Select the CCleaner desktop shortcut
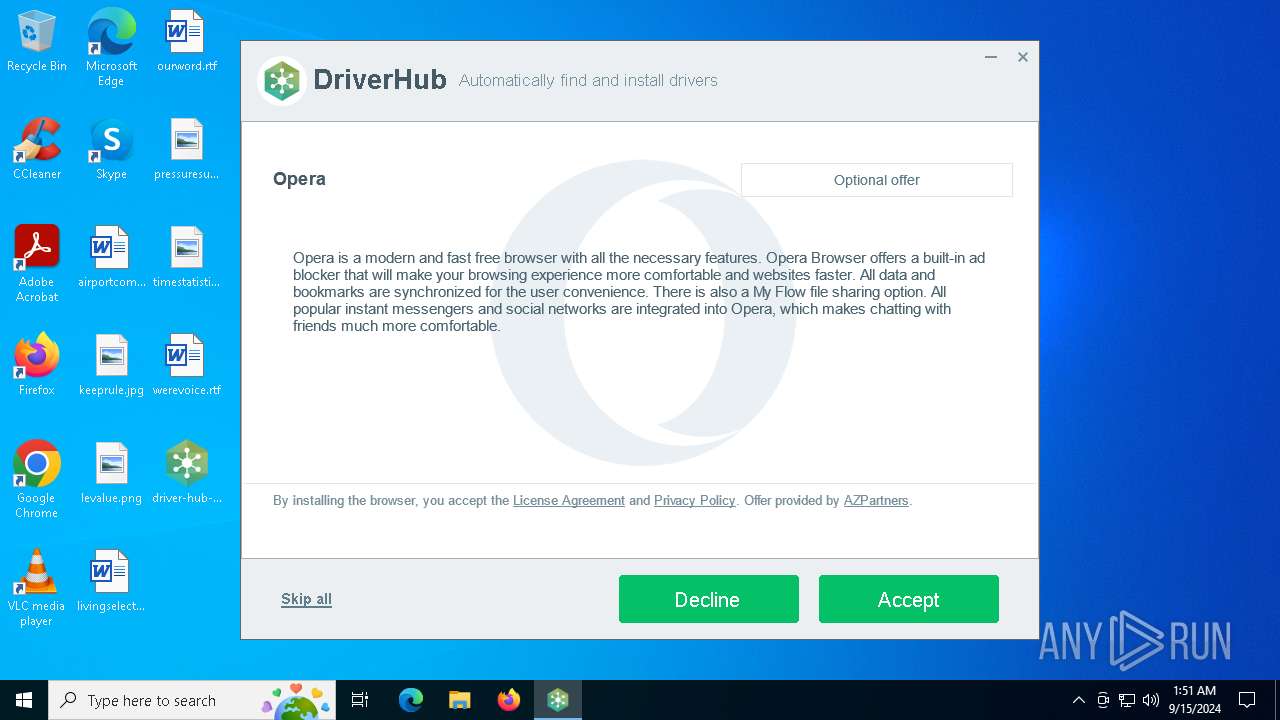 [37, 150]
